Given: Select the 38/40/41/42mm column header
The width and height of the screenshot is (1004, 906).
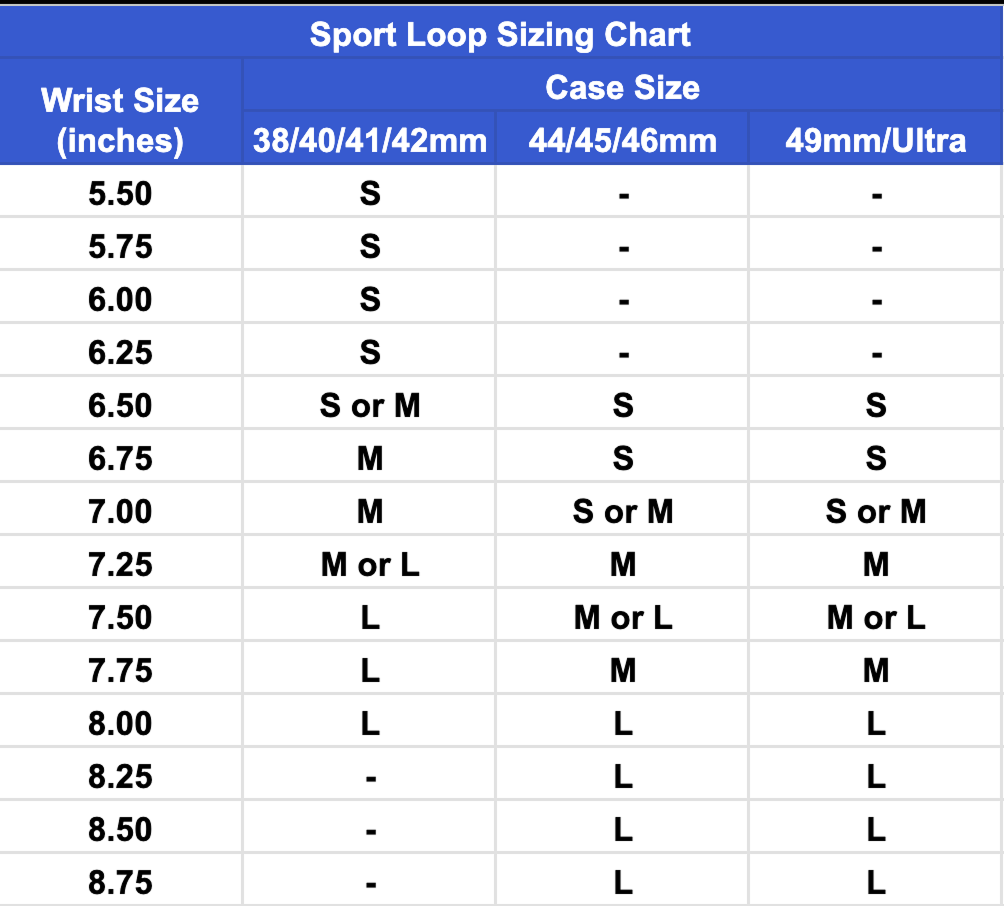Looking at the screenshot, I should (x=369, y=141).
